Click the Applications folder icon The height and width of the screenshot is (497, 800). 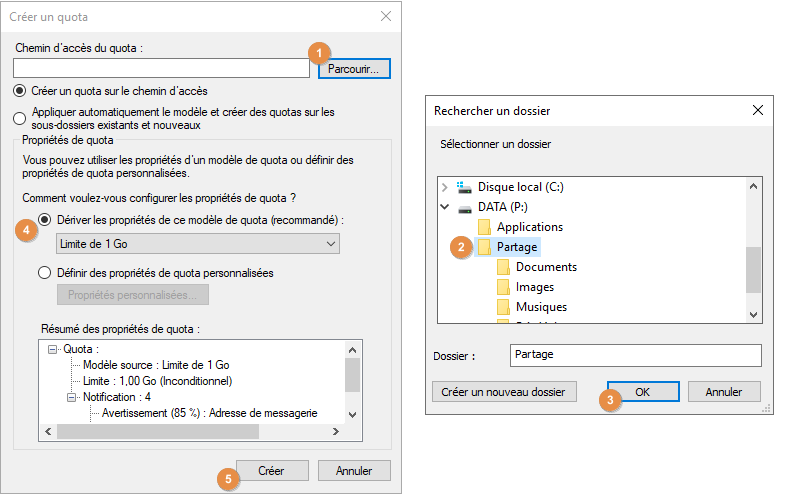[x=484, y=227]
